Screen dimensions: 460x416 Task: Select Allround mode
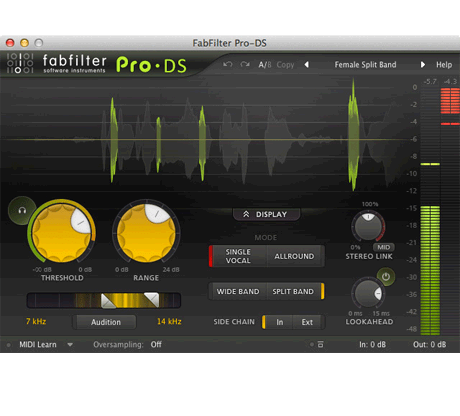(294, 256)
